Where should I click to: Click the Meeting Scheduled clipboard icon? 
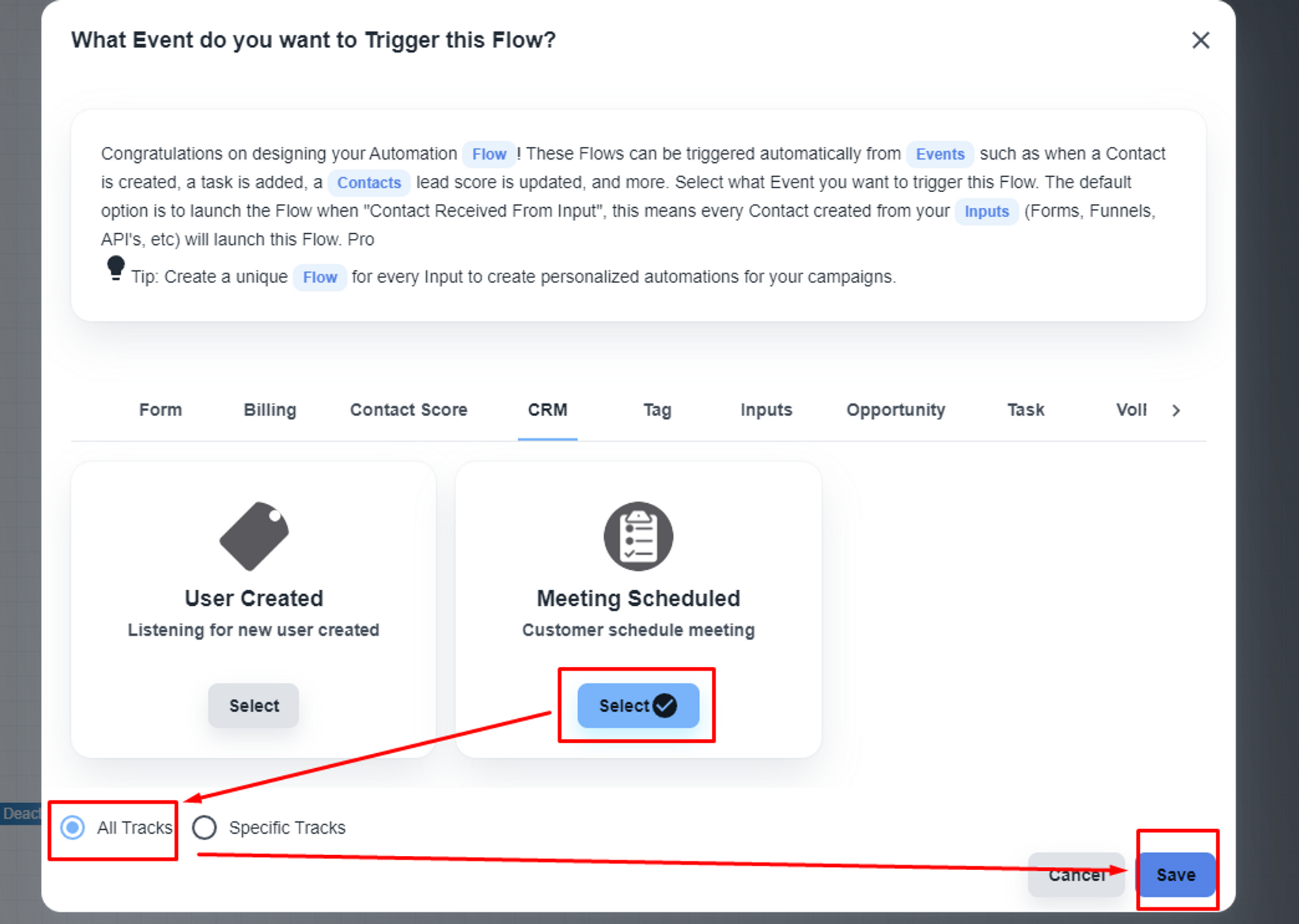click(x=638, y=536)
